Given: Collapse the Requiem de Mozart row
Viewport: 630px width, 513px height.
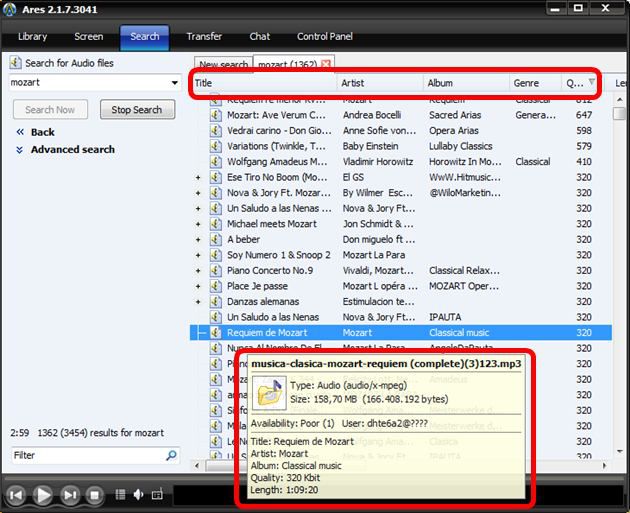Looking at the screenshot, I should tap(202, 333).
